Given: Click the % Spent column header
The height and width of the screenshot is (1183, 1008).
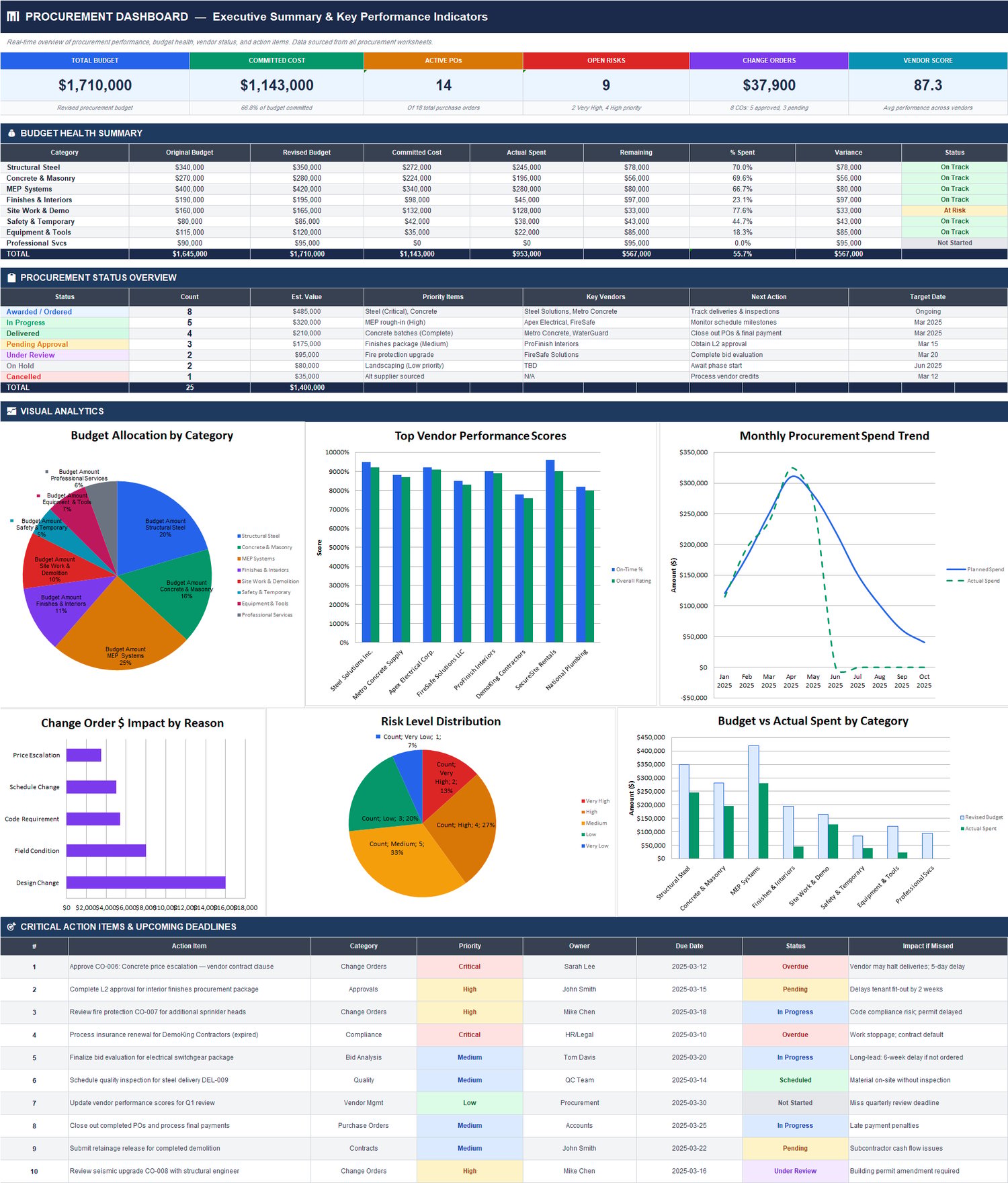Looking at the screenshot, I should click(x=743, y=153).
